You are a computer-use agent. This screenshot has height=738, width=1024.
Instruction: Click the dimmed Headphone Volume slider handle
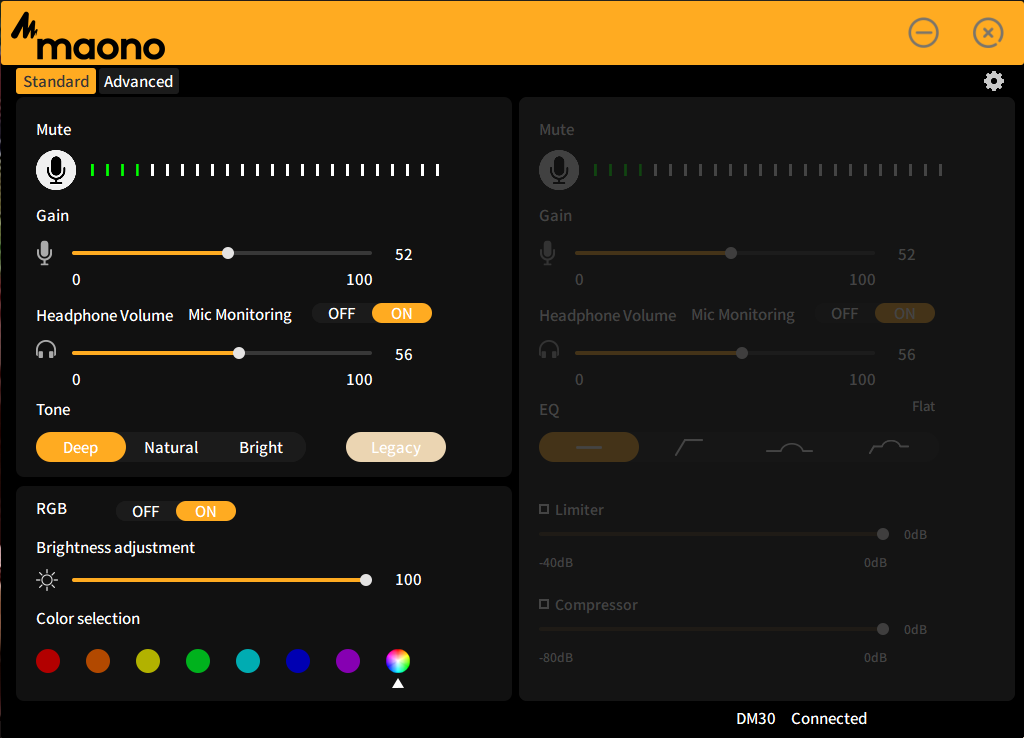click(x=742, y=353)
